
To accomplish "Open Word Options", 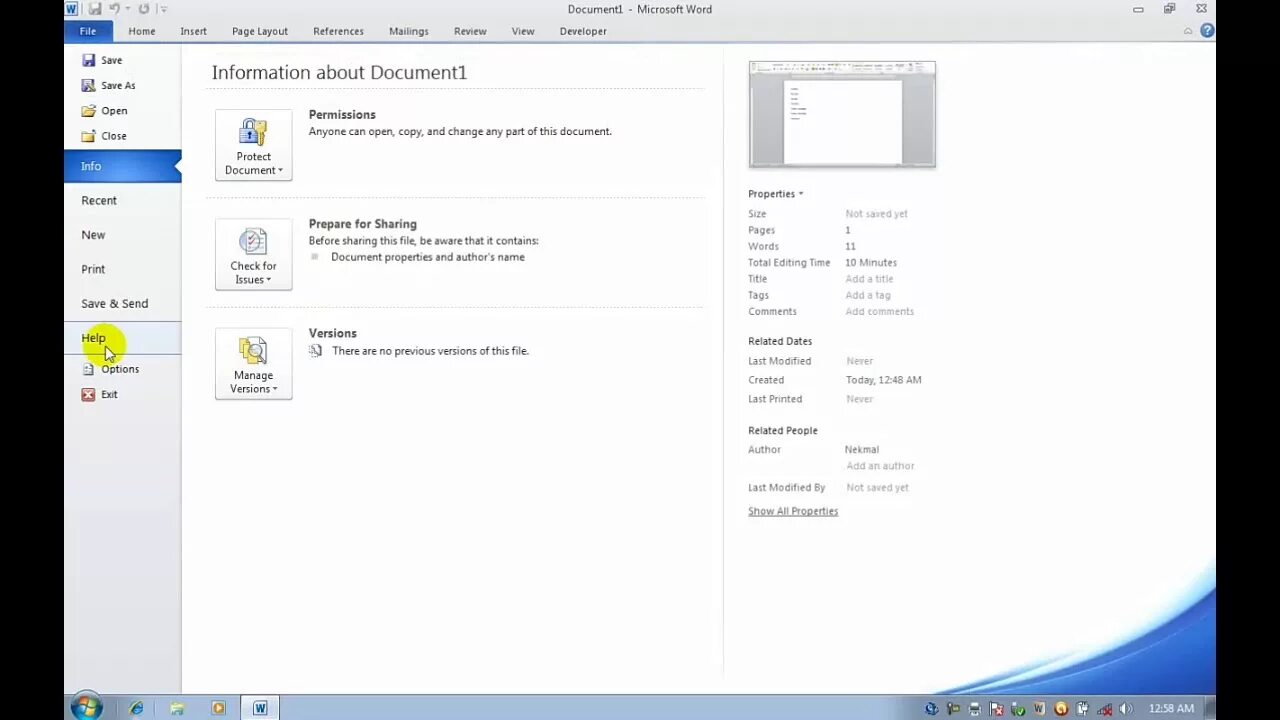I will [x=110, y=369].
